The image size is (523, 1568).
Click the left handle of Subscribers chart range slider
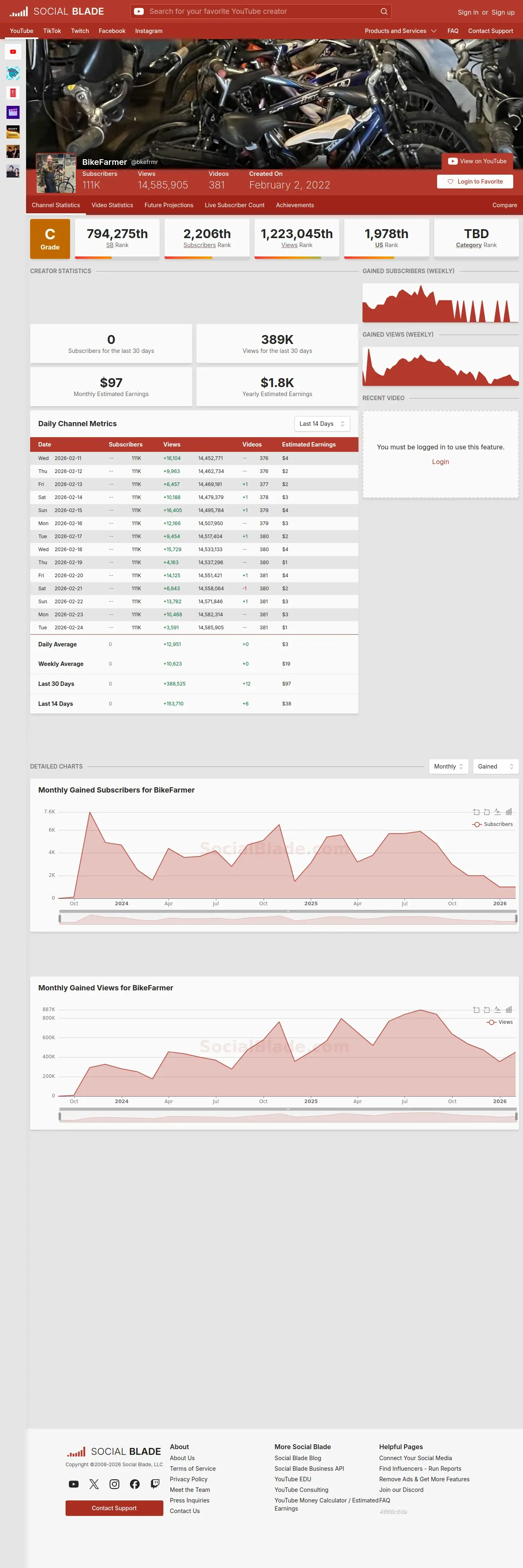tap(59, 918)
